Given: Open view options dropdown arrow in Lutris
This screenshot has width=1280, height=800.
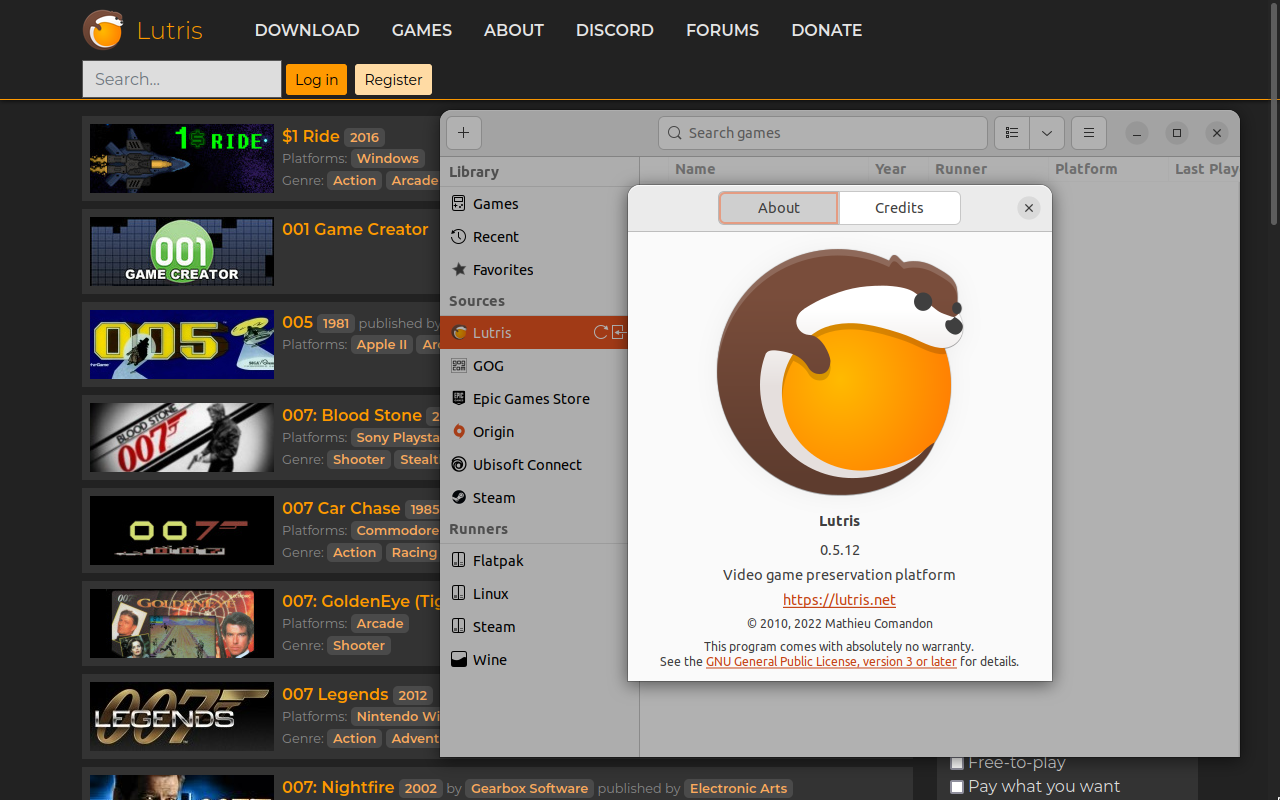Looking at the screenshot, I should click(1047, 133).
